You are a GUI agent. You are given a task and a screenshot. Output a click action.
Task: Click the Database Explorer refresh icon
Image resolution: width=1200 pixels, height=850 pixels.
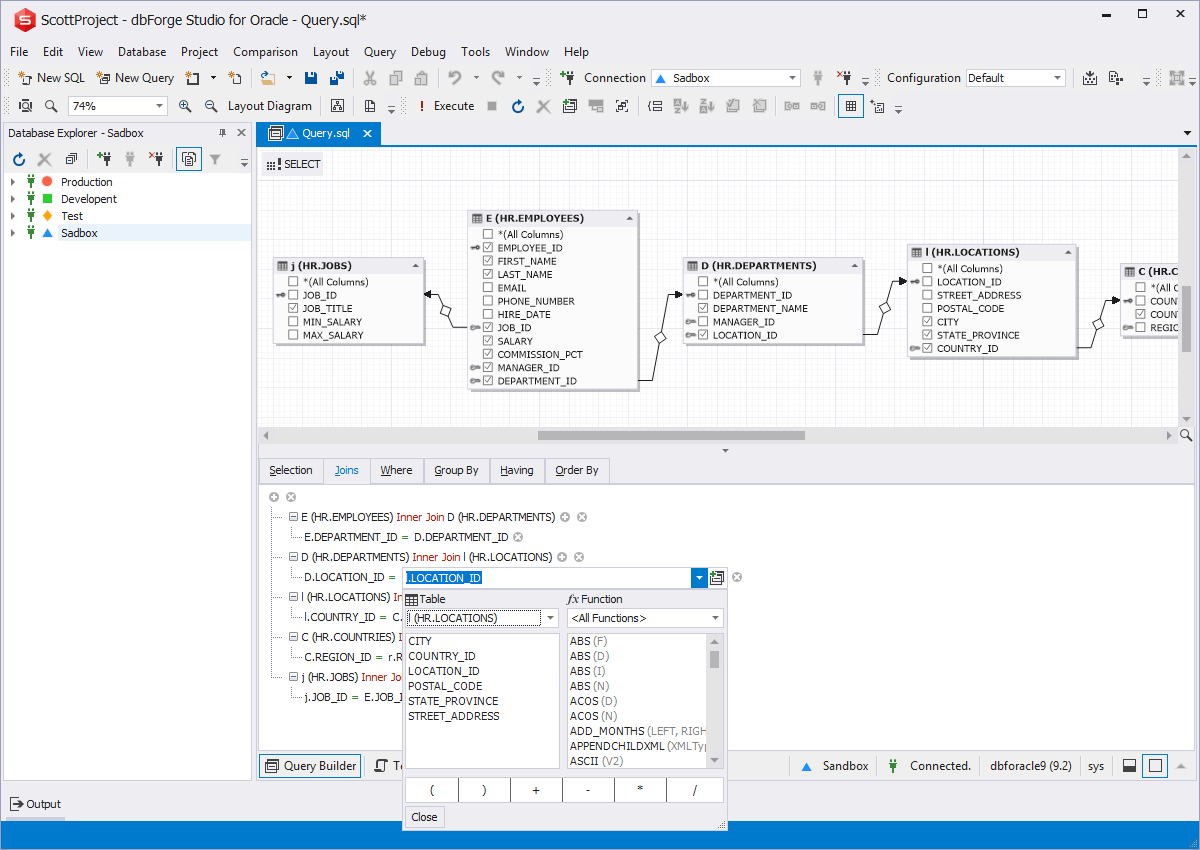tap(19, 159)
